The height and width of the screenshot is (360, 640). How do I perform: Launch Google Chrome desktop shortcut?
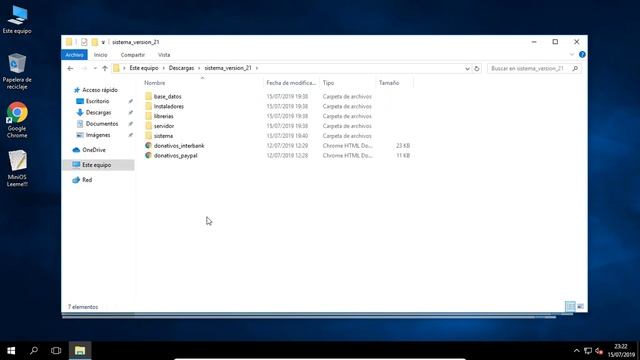pos(17,120)
